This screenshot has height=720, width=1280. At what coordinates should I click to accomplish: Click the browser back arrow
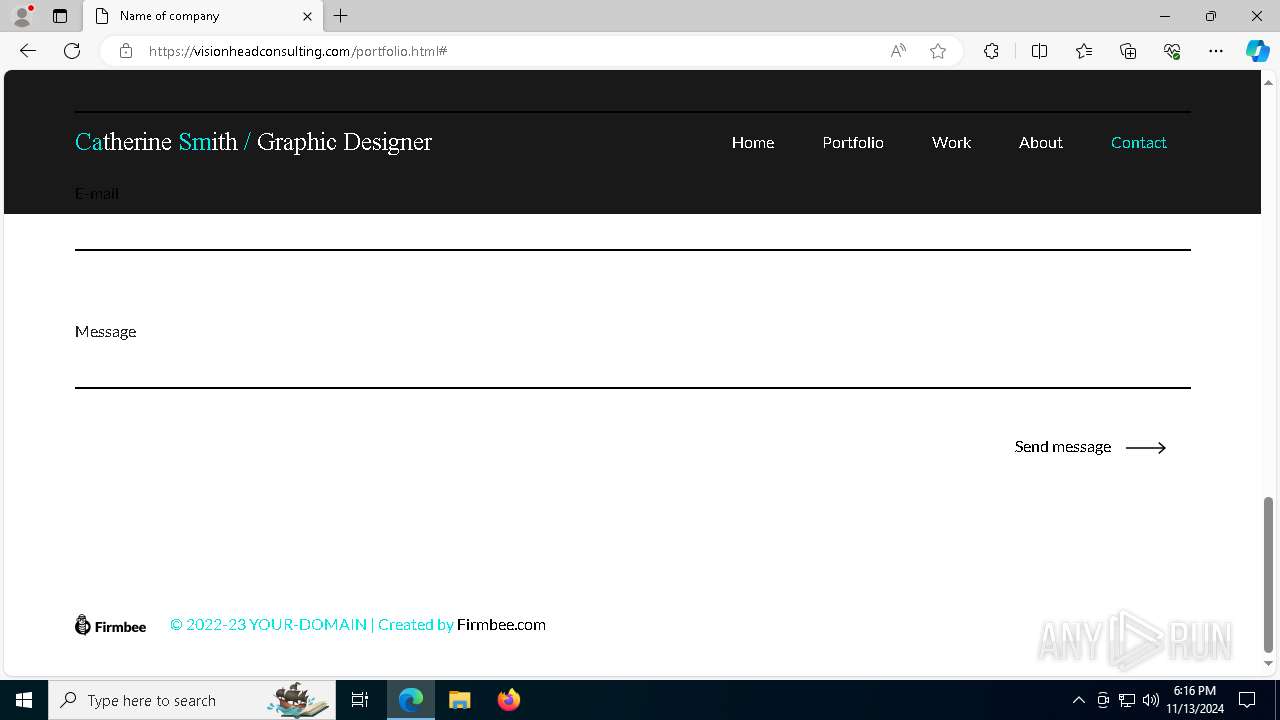click(x=28, y=51)
